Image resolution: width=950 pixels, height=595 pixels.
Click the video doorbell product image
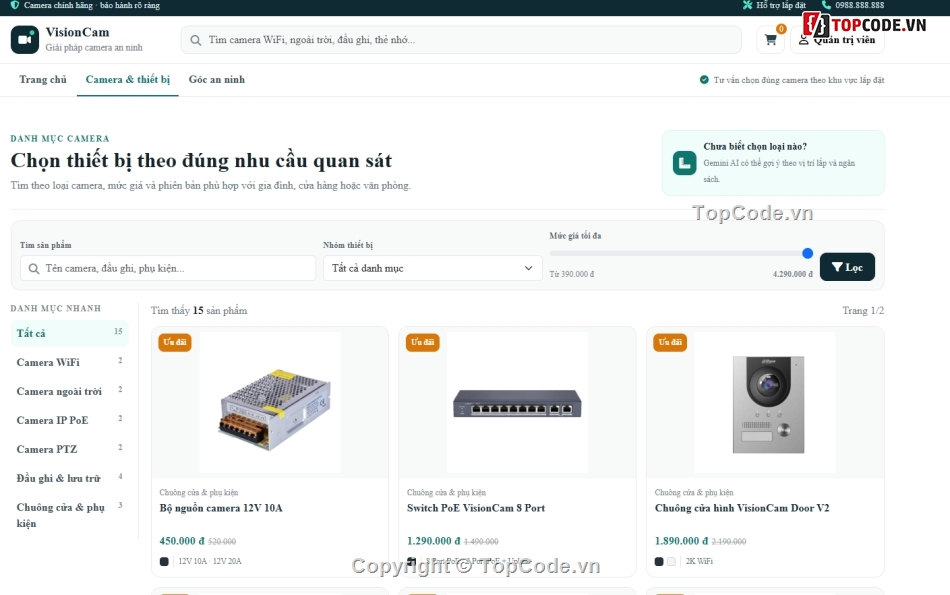(x=765, y=402)
